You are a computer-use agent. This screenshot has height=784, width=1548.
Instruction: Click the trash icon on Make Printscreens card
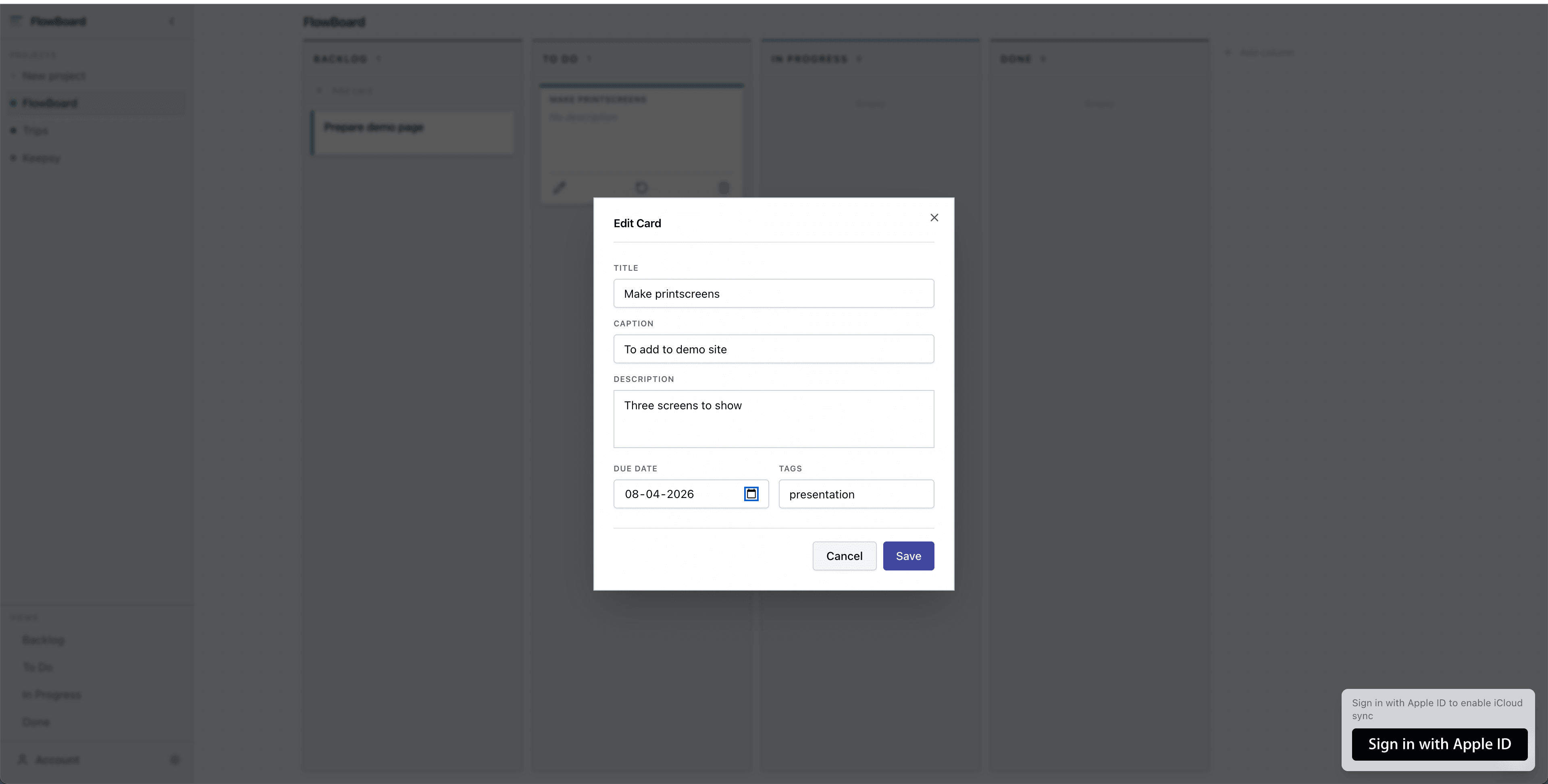click(x=724, y=187)
